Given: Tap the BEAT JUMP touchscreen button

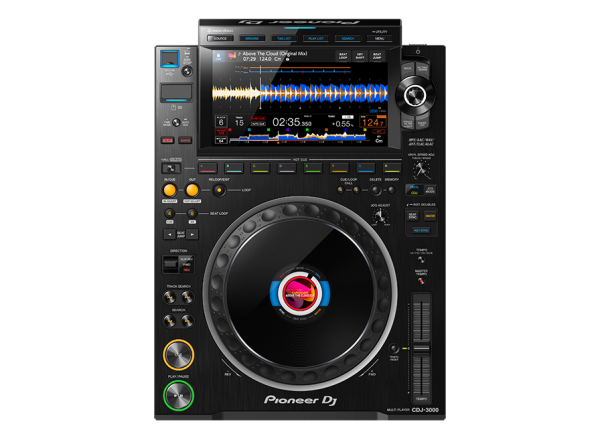Looking at the screenshot, I should point(377,56).
